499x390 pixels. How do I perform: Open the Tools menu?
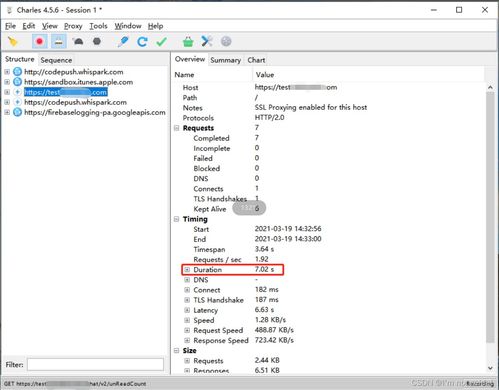[x=98, y=26]
